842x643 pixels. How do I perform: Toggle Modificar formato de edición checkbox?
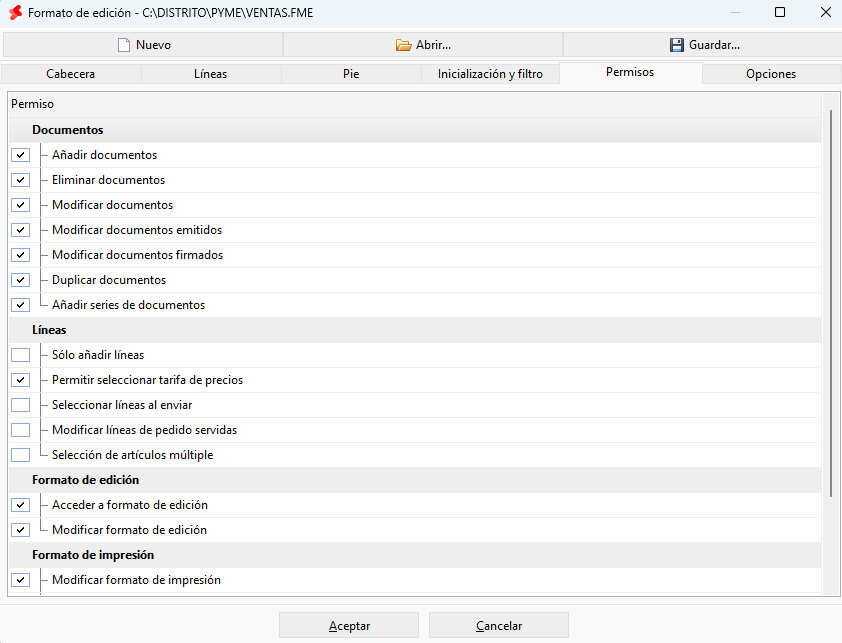(x=20, y=530)
